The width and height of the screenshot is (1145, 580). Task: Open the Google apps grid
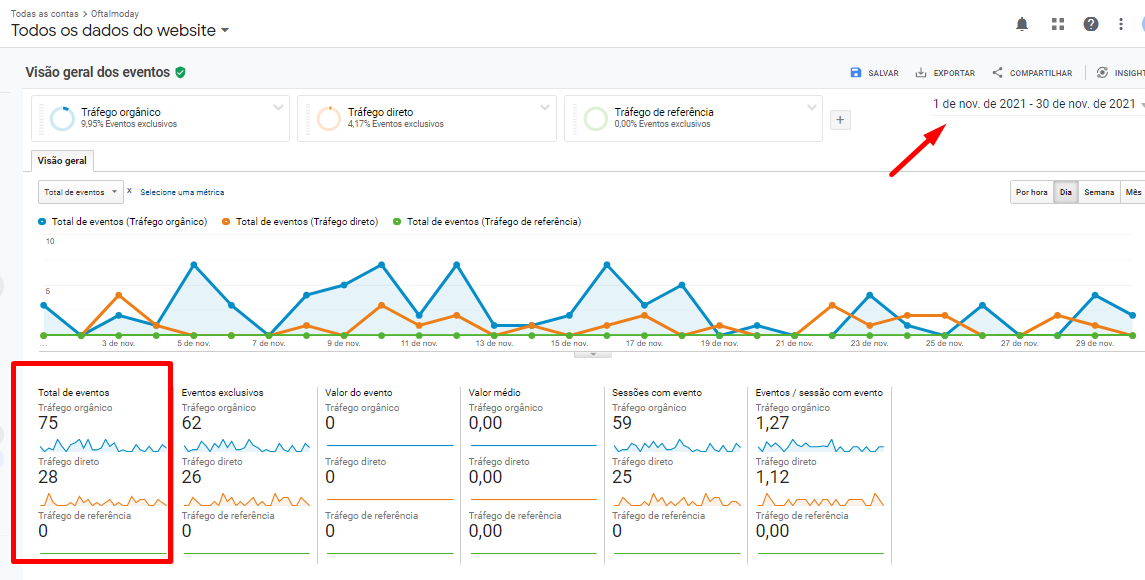(1058, 24)
